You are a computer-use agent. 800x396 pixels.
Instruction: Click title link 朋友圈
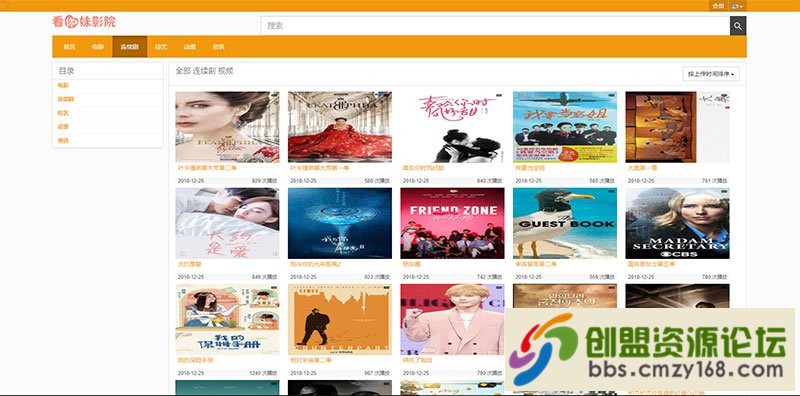coord(411,264)
